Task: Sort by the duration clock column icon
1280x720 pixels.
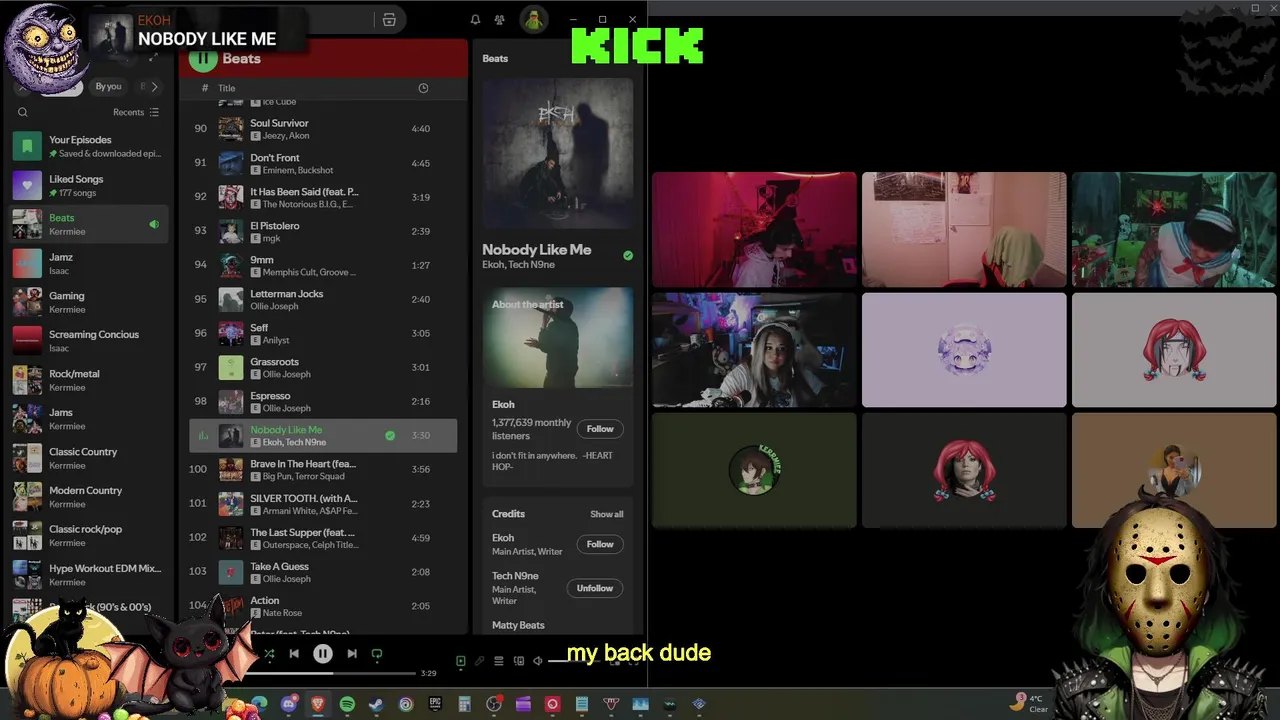Action: (x=423, y=88)
